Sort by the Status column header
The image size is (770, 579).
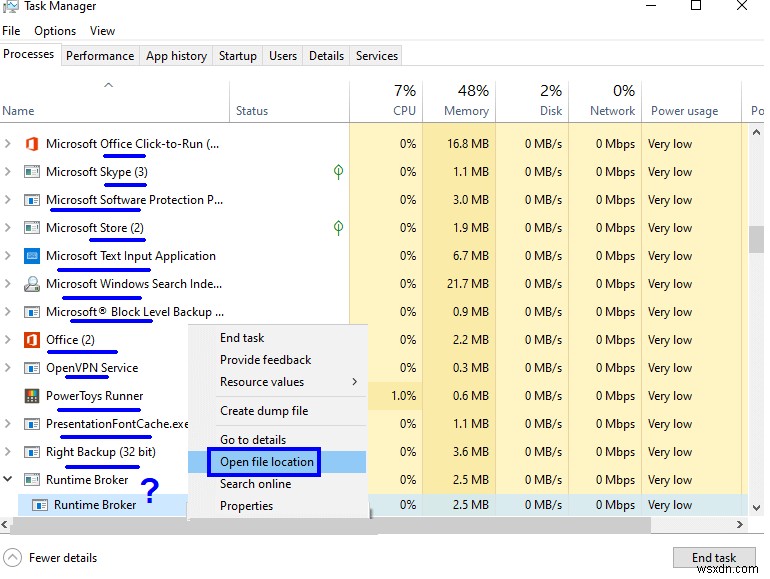point(289,102)
